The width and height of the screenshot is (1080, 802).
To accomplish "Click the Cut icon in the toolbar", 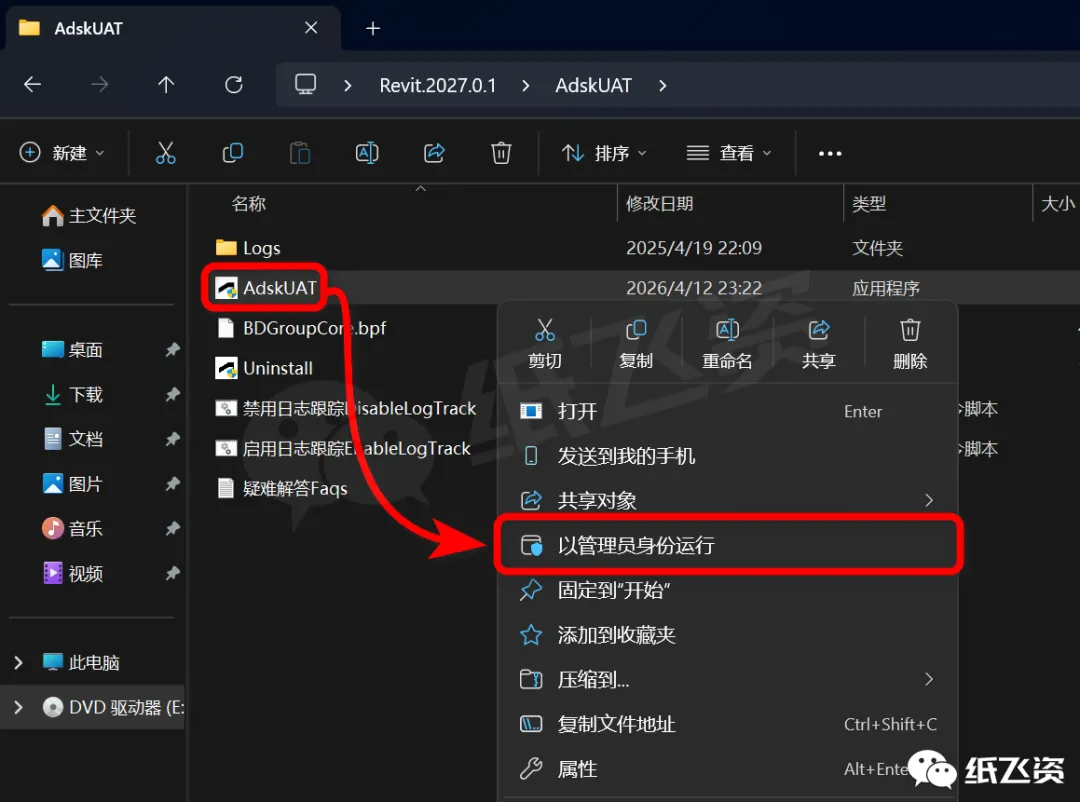I will point(165,153).
